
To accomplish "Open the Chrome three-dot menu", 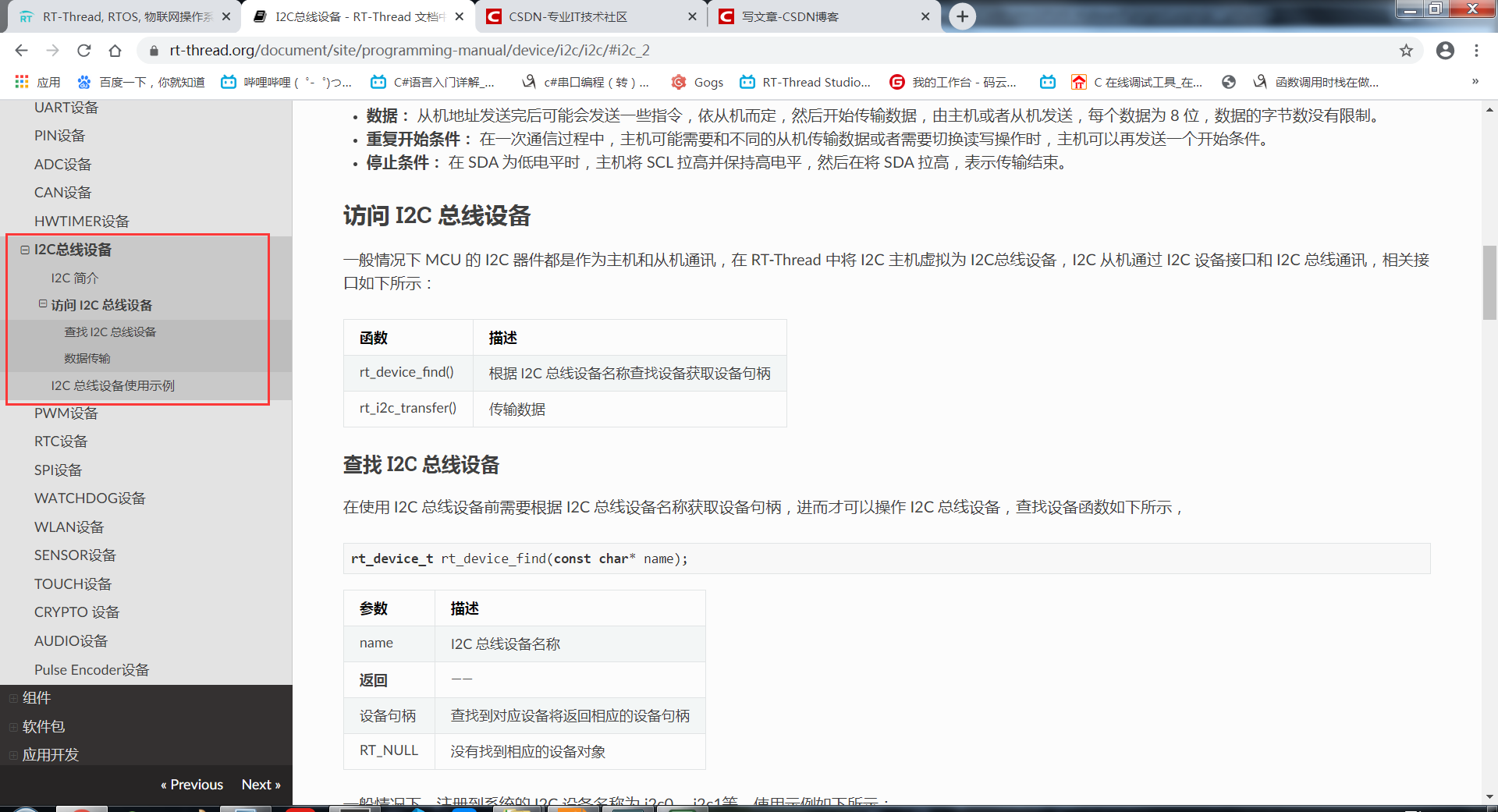I will click(1476, 50).
